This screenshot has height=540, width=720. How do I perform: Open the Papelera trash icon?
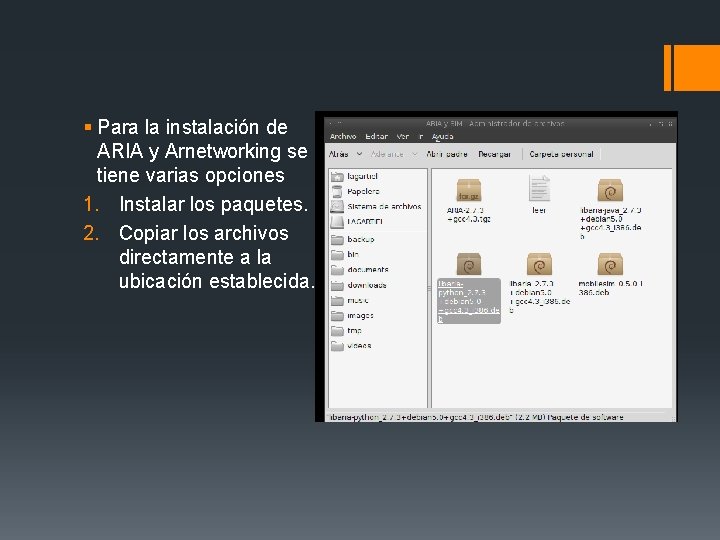(337, 191)
